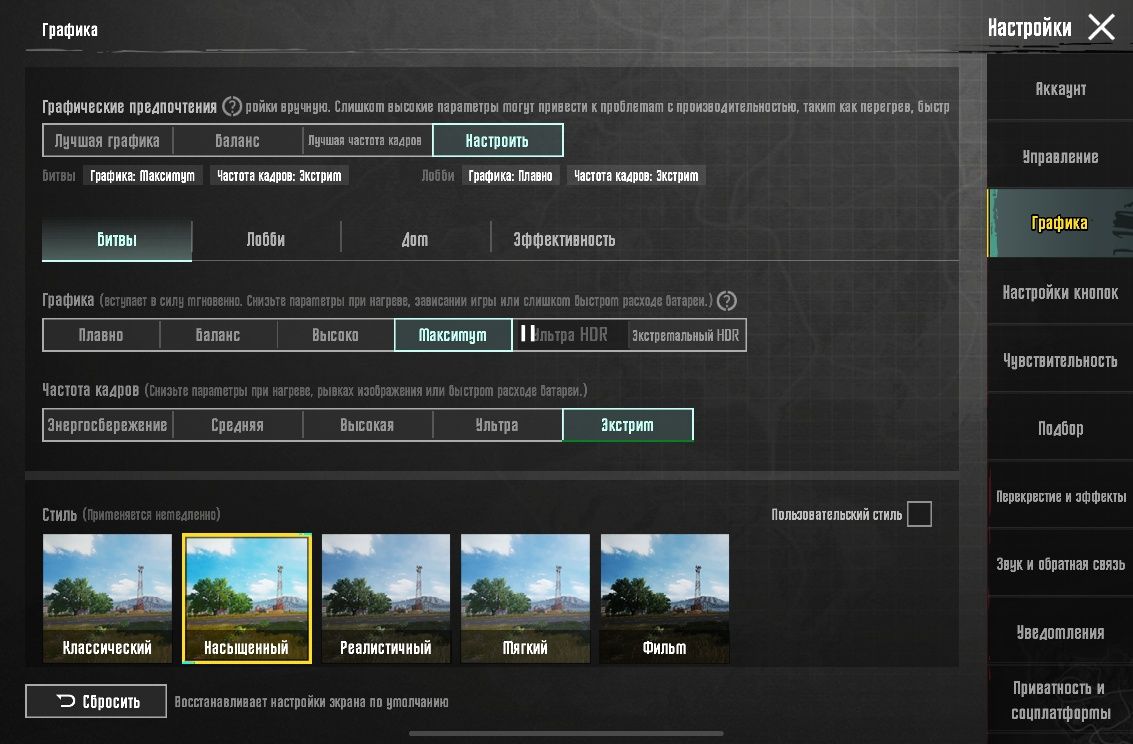Image resolution: width=1133 pixels, height=744 pixels.
Task: Select the Классический style thumbnail
Action: [108, 598]
